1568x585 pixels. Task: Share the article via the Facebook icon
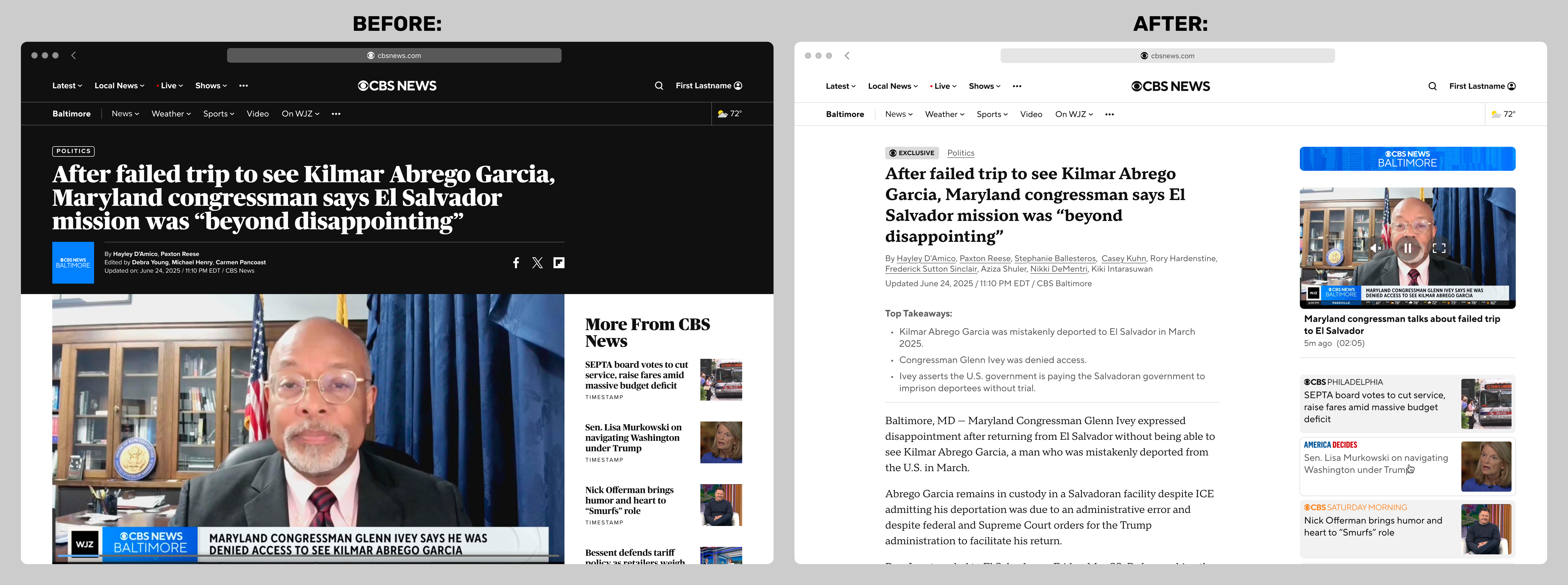pos(516,262)
